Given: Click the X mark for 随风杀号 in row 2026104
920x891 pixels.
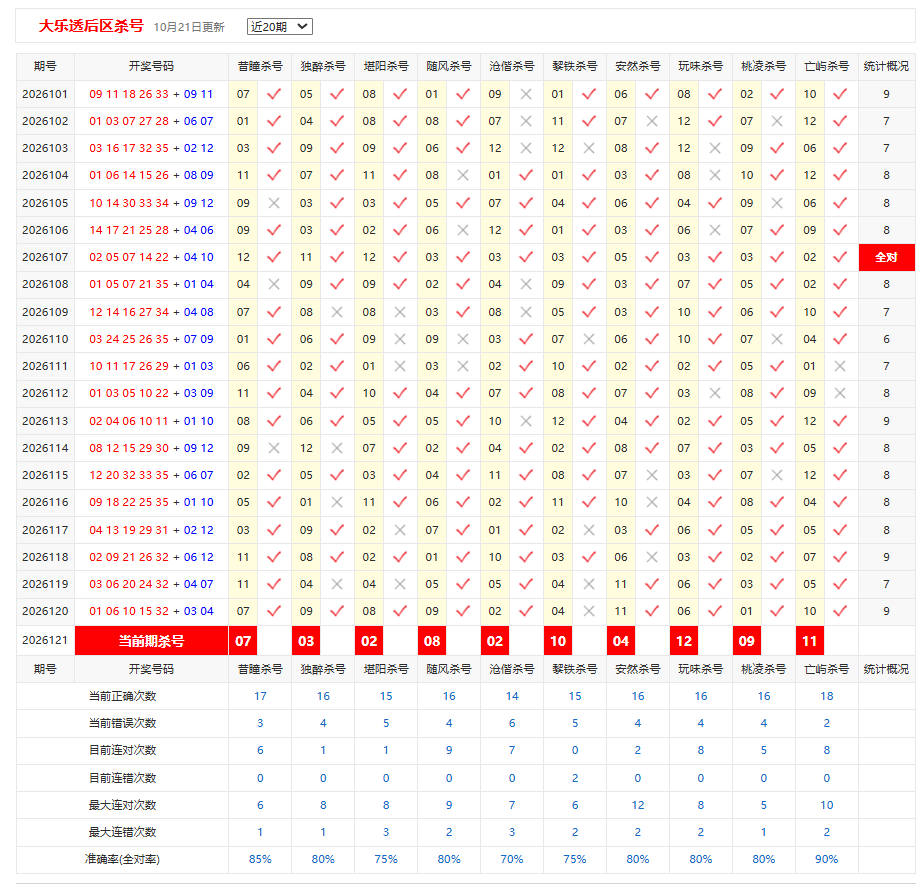Looking at the screenshot, I should (463, 175).
